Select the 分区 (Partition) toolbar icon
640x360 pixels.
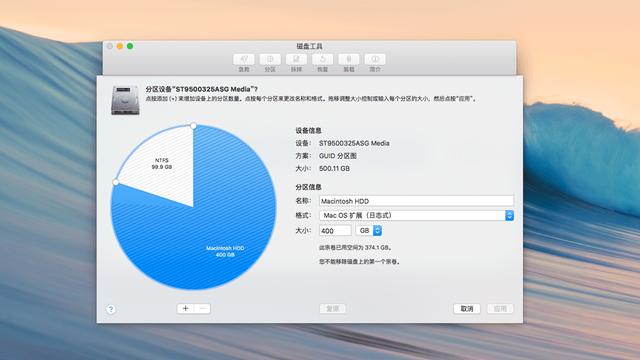270,59
